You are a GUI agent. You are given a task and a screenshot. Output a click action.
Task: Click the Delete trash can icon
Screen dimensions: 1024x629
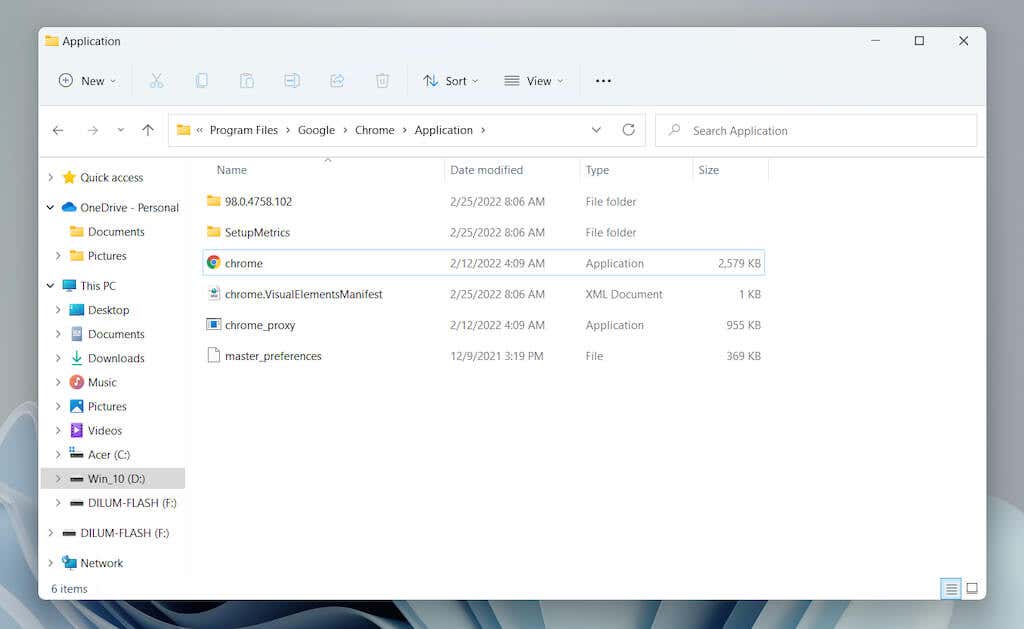point(382,81)
